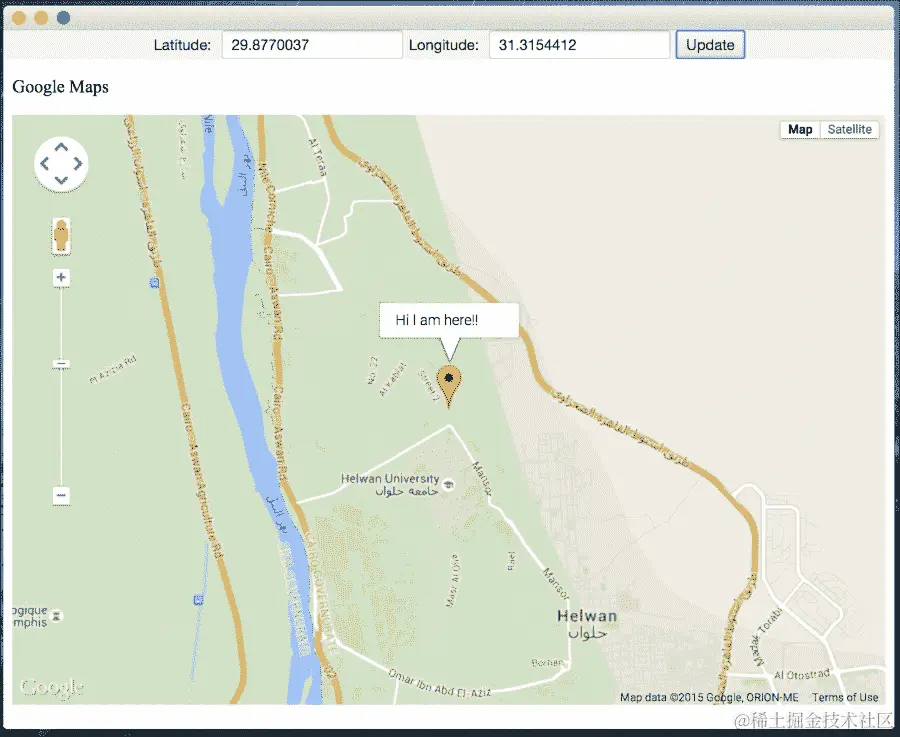Click the red window close button
Image resolution: width=900 pixels, height=737 pixels.
pyautogui.click(x=19, y=18)
